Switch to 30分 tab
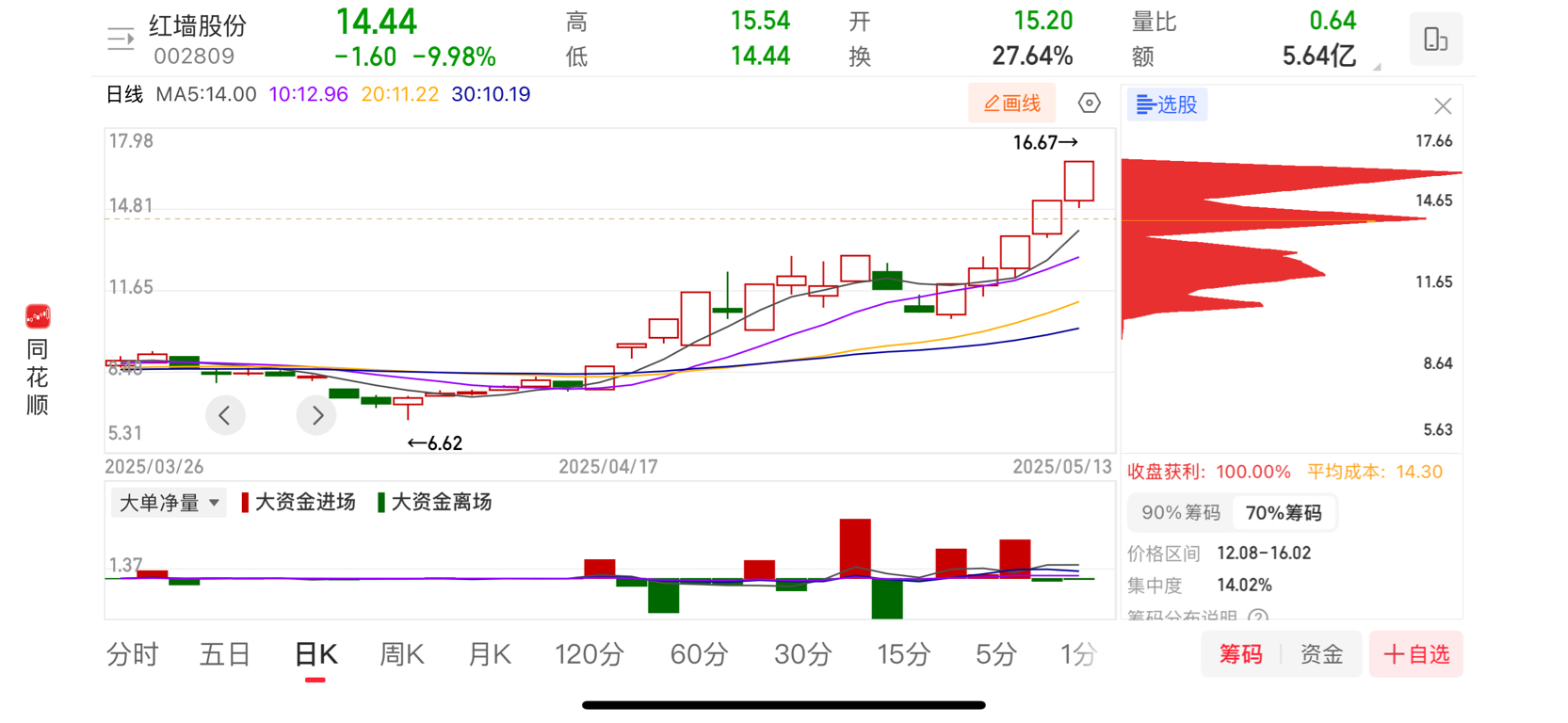Image resolution: width=1568 pixels, height=723 pixels. point(803,654)
